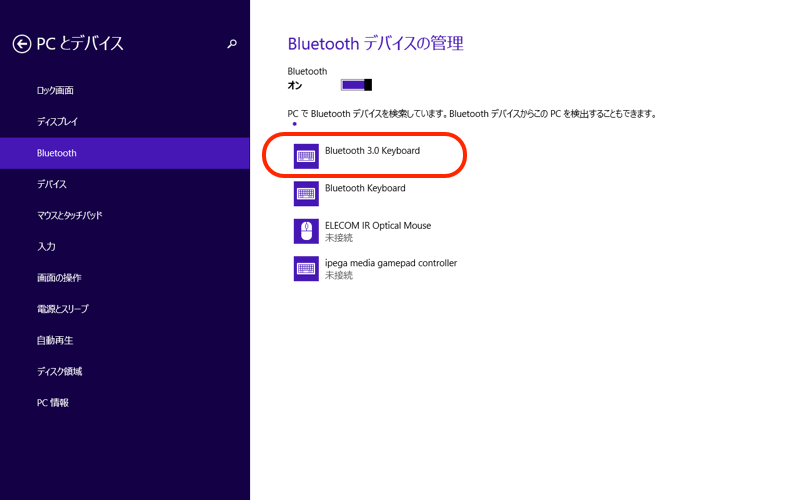Click the Bluetooth 3.0 Keyboard icon
This screenshot has width=800, height=500.
click(x=306, y=155)
